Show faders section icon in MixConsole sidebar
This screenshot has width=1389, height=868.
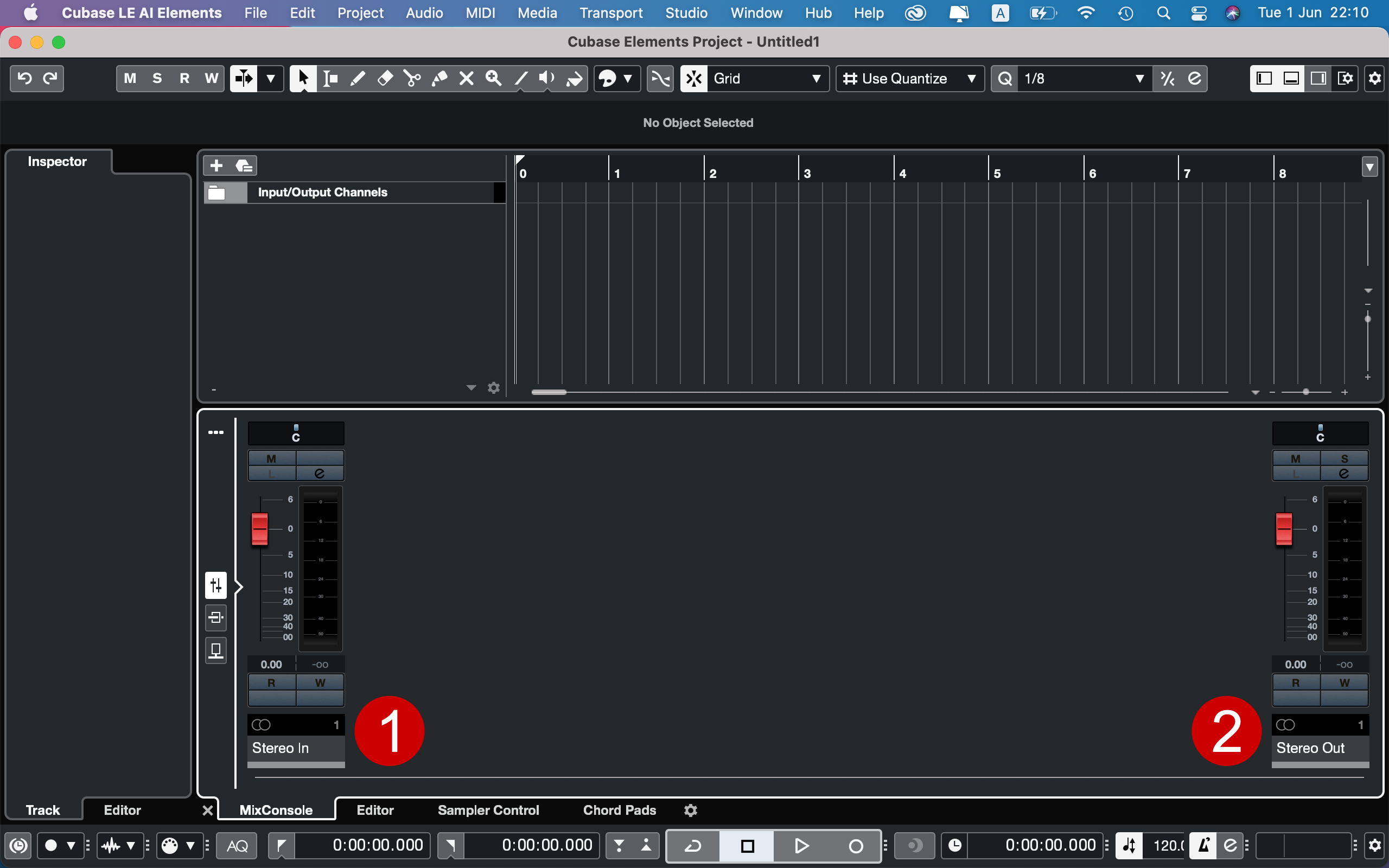(x=216, y=585)
